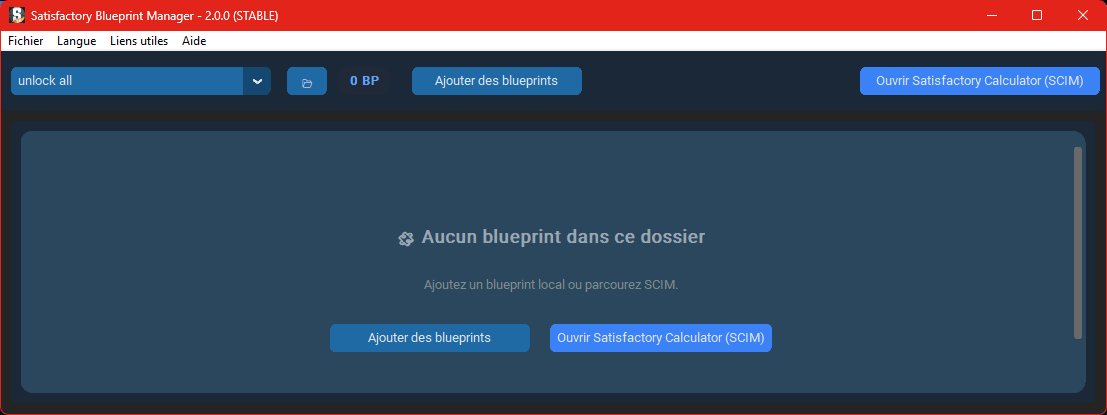The image size is (1107, 415).
Task: Click the vertical scrollbar in the blueprint panel
Action: (1077, 243)
